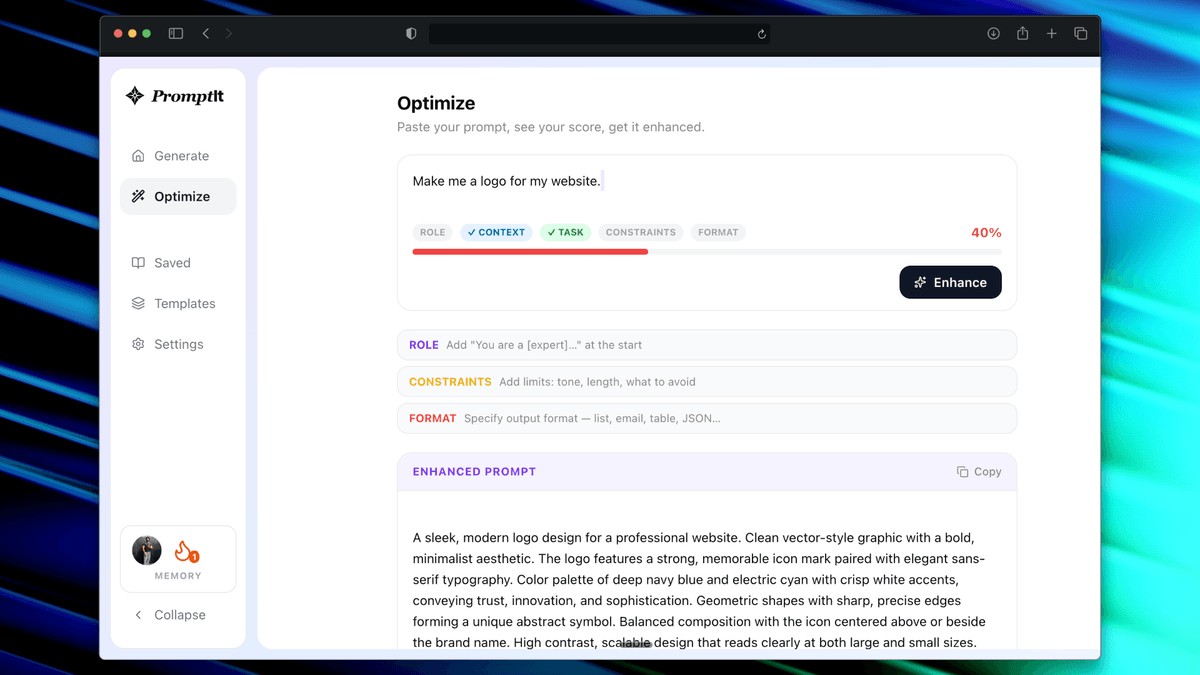Go back with browser back arrow
1200x675 pixels.
[x=206, y=33]
